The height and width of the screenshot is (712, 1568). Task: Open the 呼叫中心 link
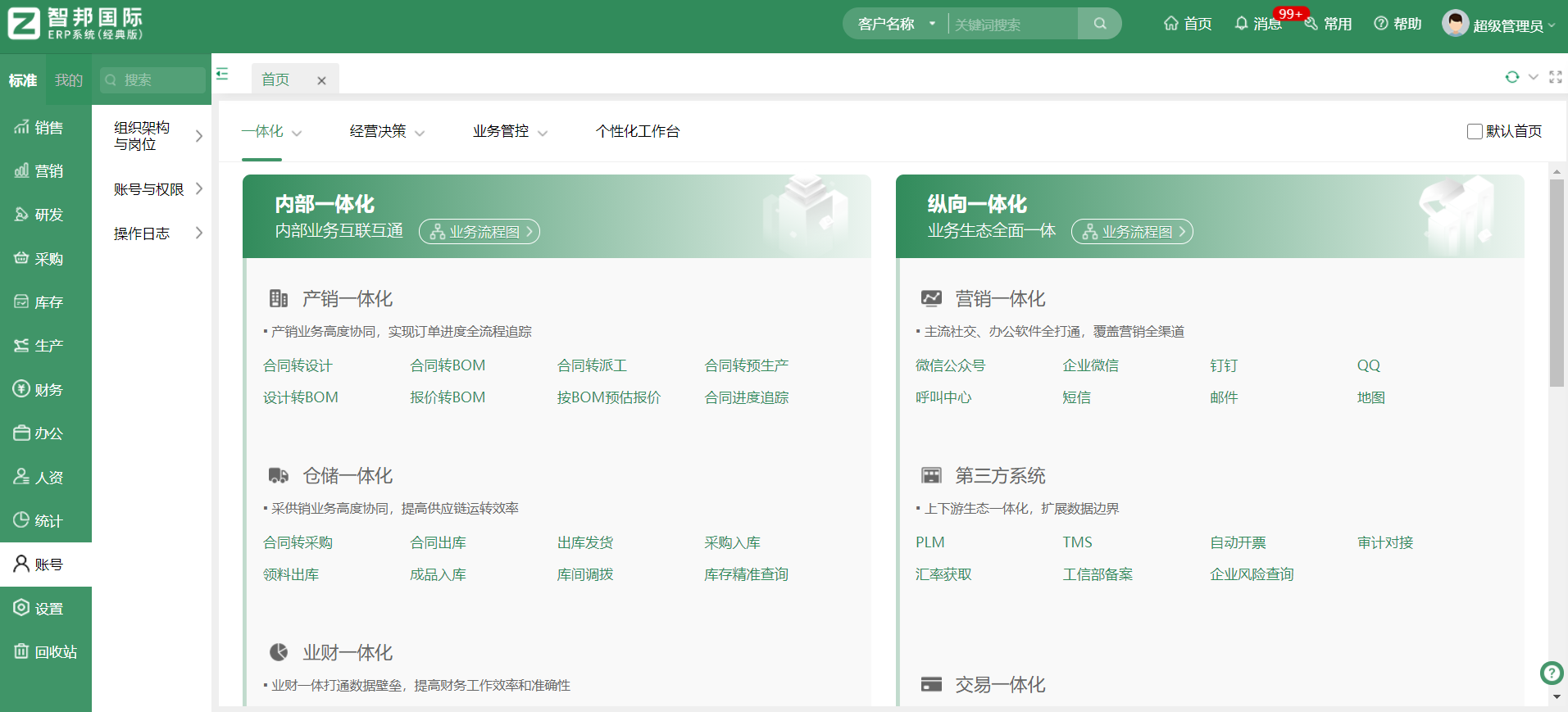click(943, 397)
